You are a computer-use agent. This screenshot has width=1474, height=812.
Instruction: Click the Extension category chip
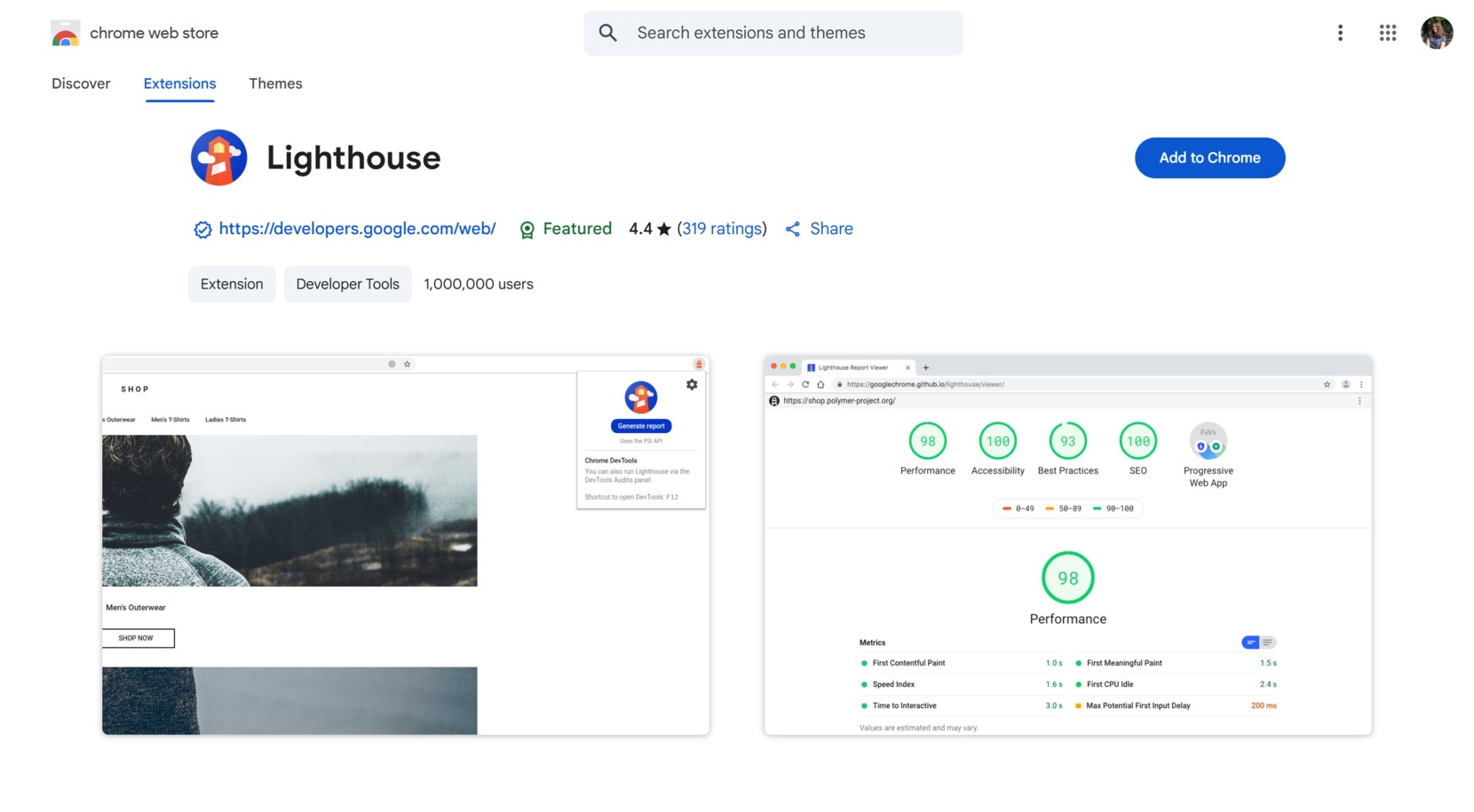pyautogui.click(x=231, y=284)
